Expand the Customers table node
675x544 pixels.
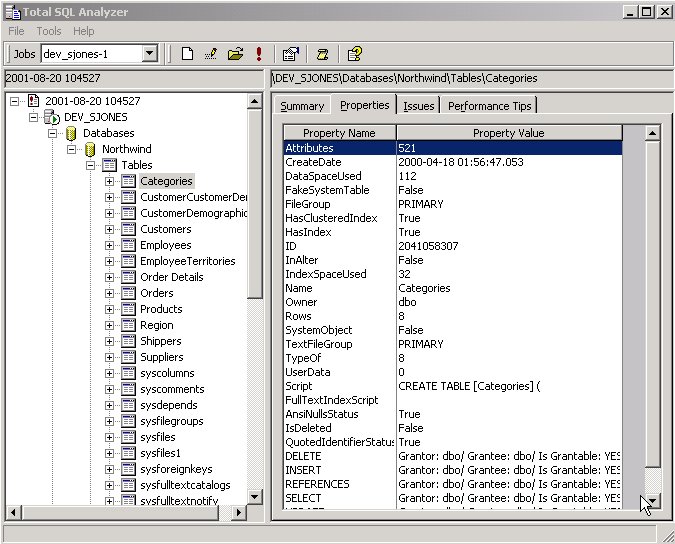[110, 229]
